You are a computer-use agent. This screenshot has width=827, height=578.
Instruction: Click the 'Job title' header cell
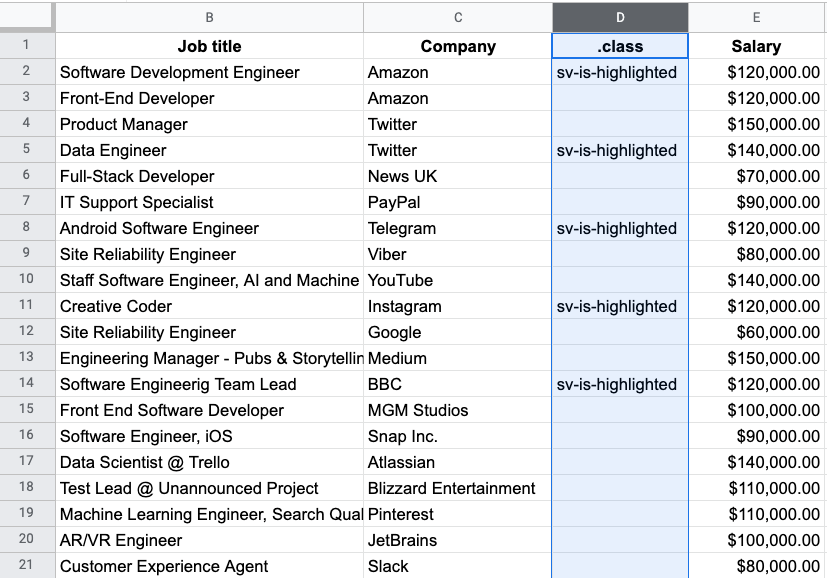coord(208,46)
